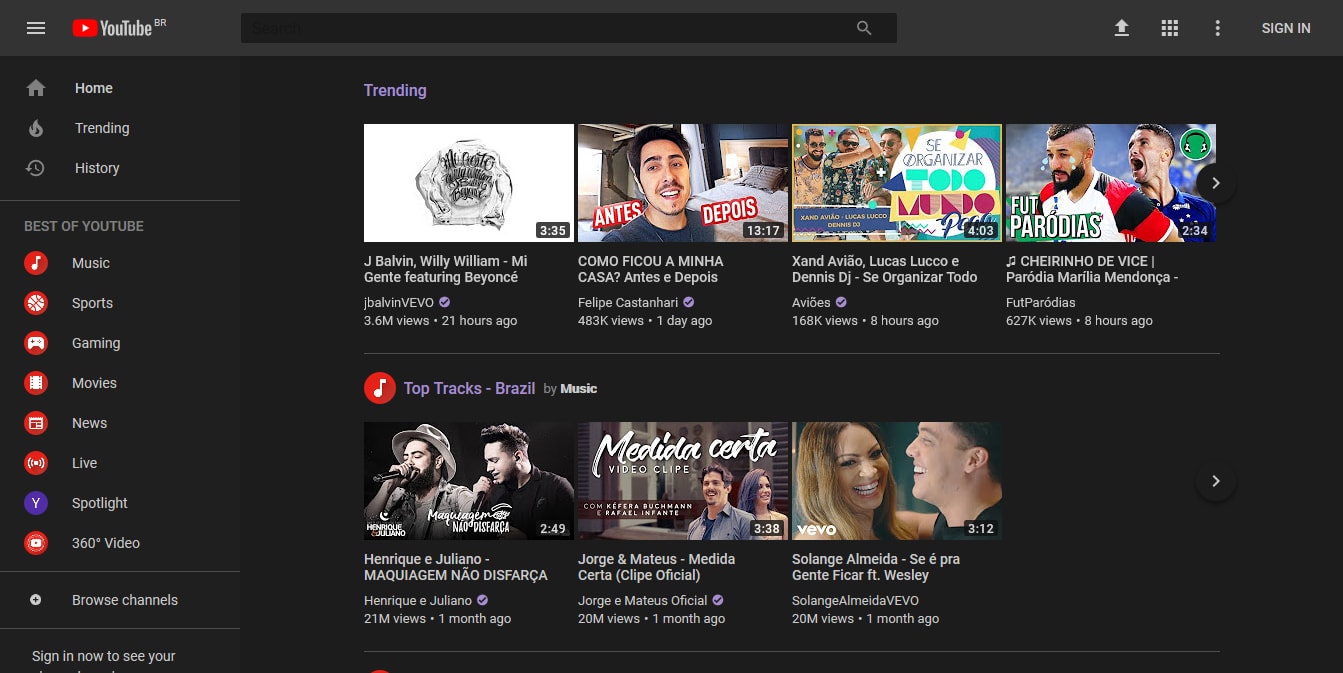Show more Top Tracks using right chevron
This screenshot has height=673, width=1343.
1215,481
